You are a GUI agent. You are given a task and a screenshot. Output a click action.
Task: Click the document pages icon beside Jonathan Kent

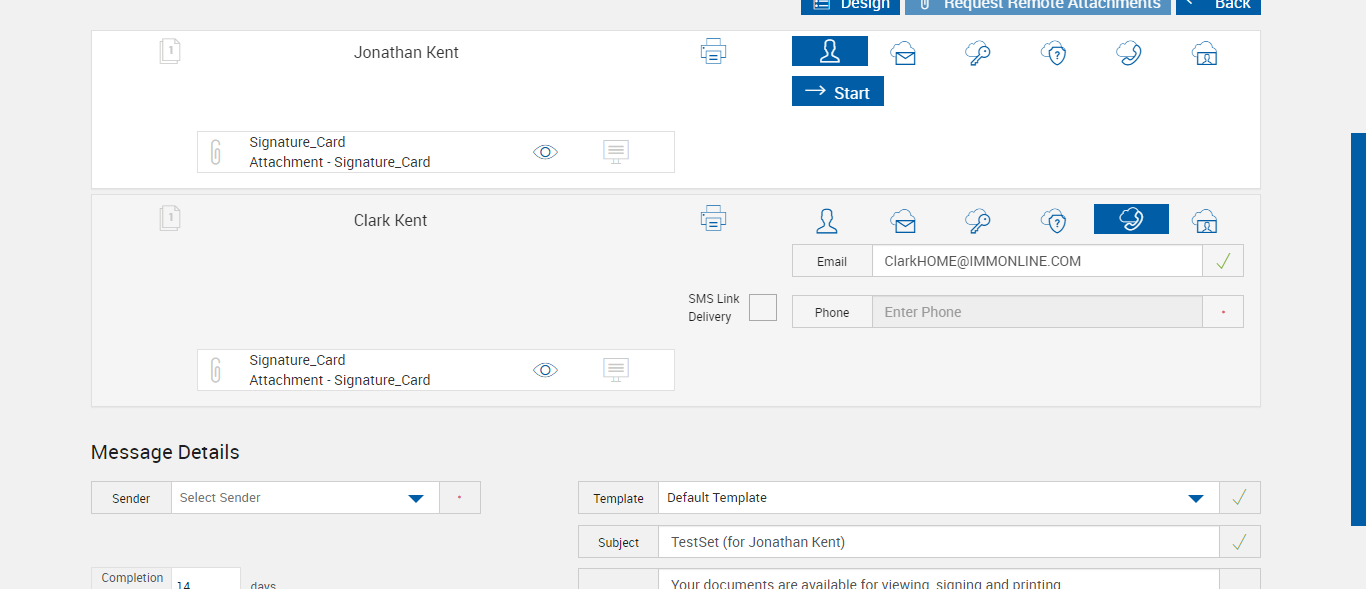(170, 51)
